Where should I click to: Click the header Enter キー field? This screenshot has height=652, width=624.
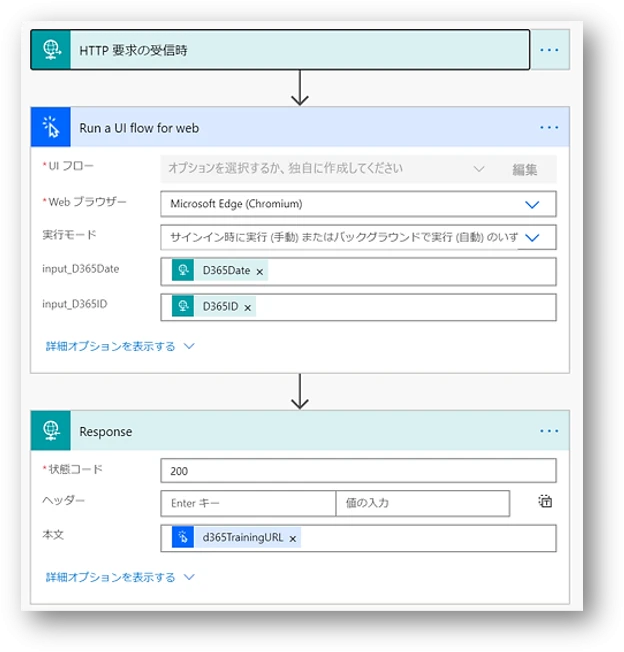(x=248, y=503)
